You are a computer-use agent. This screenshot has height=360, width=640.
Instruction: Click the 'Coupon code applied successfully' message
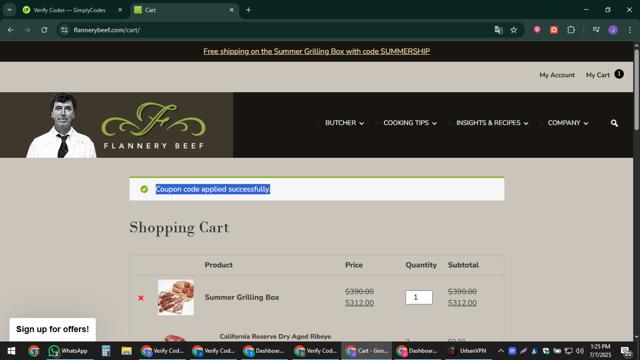(x=213, y=189)
